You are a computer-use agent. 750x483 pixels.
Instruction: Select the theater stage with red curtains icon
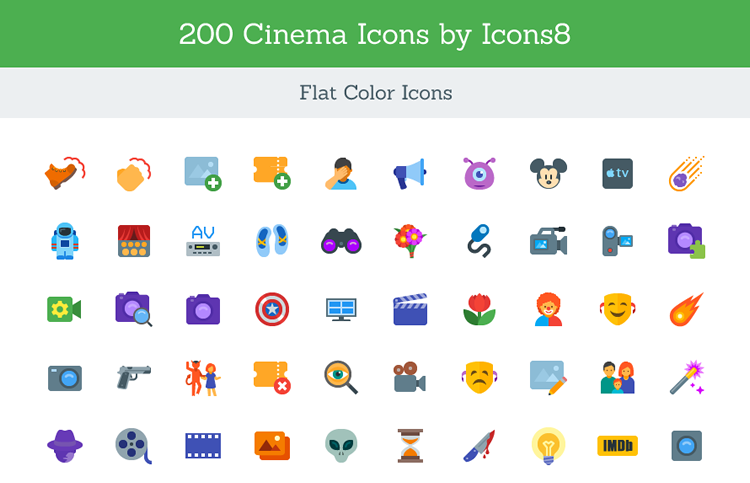tap(133, 241)
